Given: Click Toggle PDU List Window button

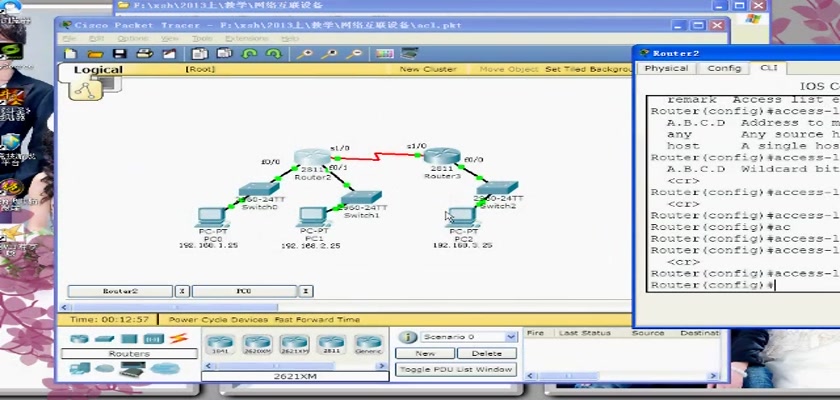Looking at the screenshot, I should [x=456, y=369].
